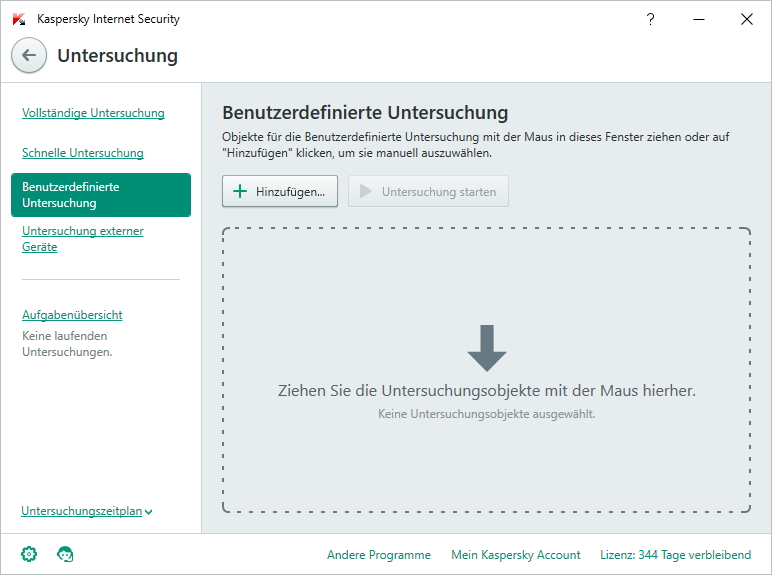
Task: Click the dashed drop zone area
Action: pos(486,370)
